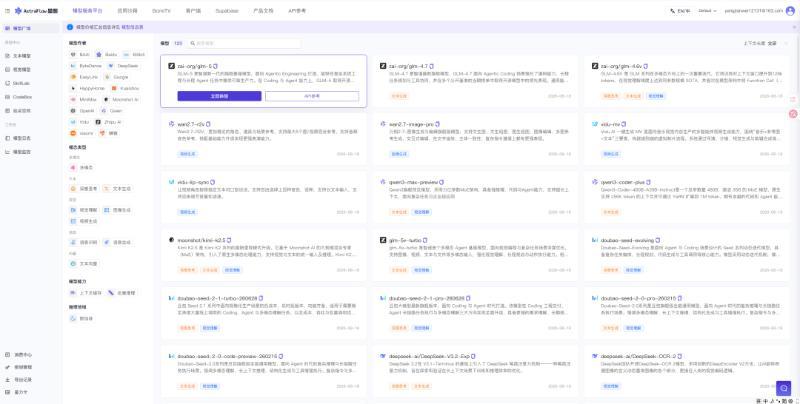Toggle the Moonshot AI author filter

pyautogui.click(x=121, y=99)
